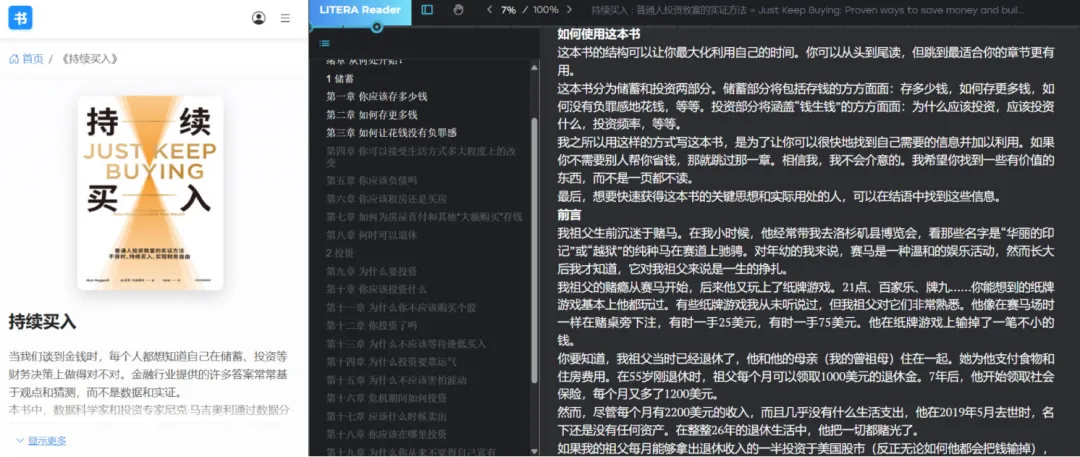The width and height of the screenshot is (1080, 457).
Task: Go to 首页 breadcrumb link
Action: pos(26,59)
